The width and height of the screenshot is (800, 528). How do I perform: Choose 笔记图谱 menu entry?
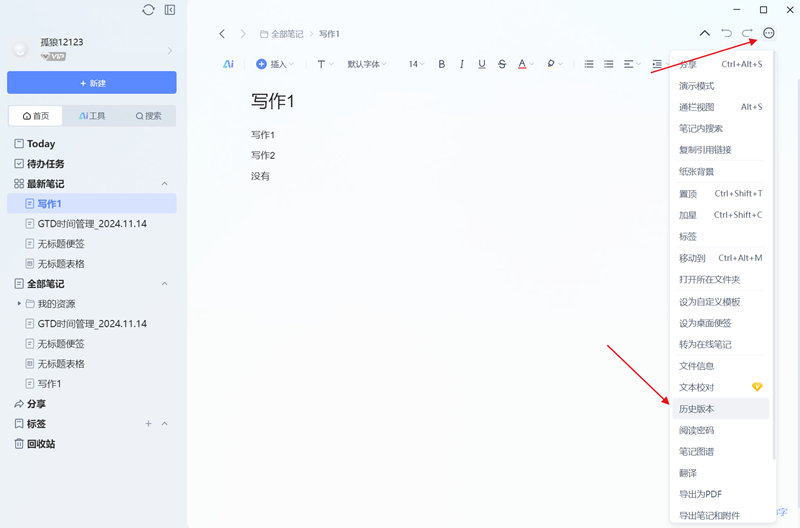[720, 451]
